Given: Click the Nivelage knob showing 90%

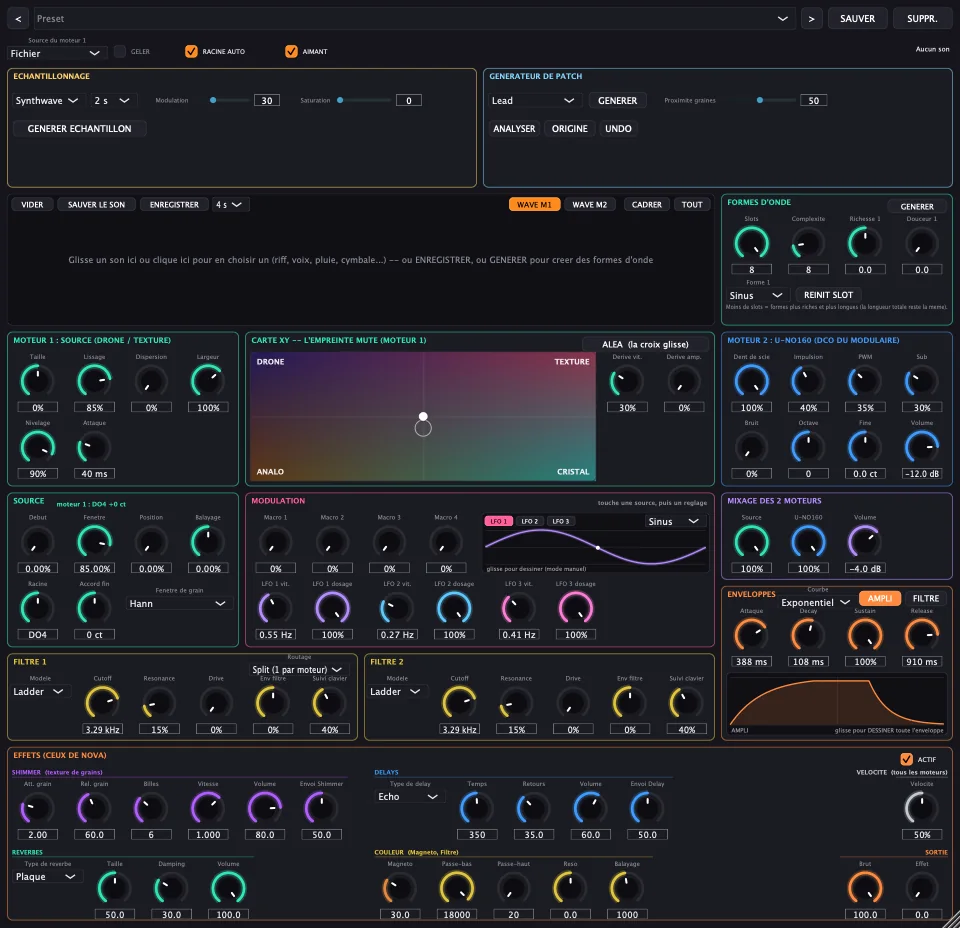Looking at the screenshot, I should (x=38, y=447).
